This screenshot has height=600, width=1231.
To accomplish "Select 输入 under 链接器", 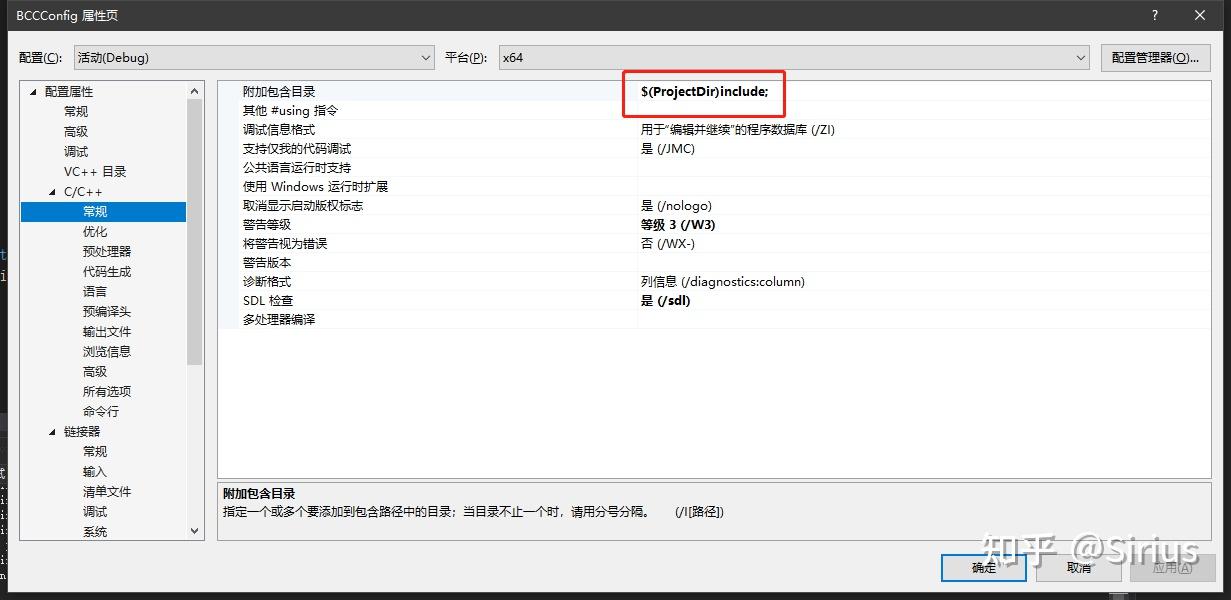I will (x=95, y=471).
